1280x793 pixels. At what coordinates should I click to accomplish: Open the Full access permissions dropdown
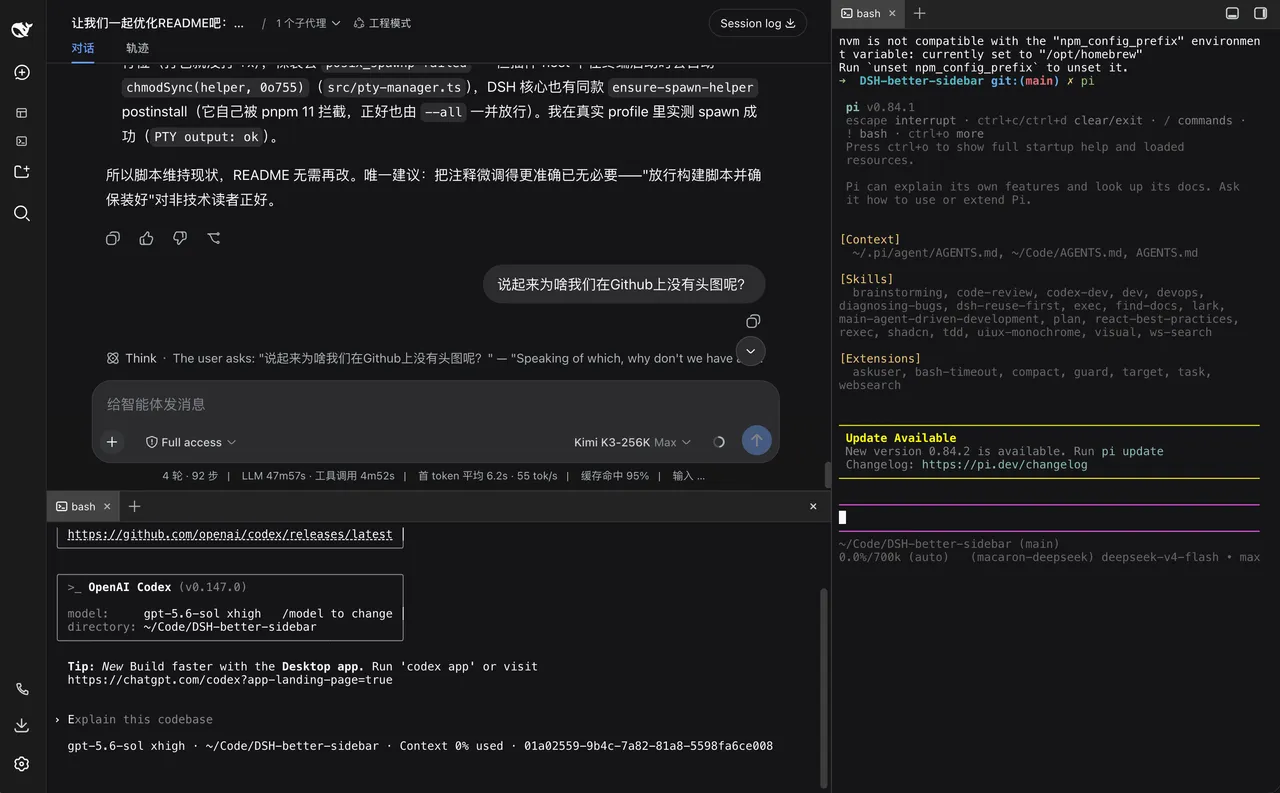191,442
